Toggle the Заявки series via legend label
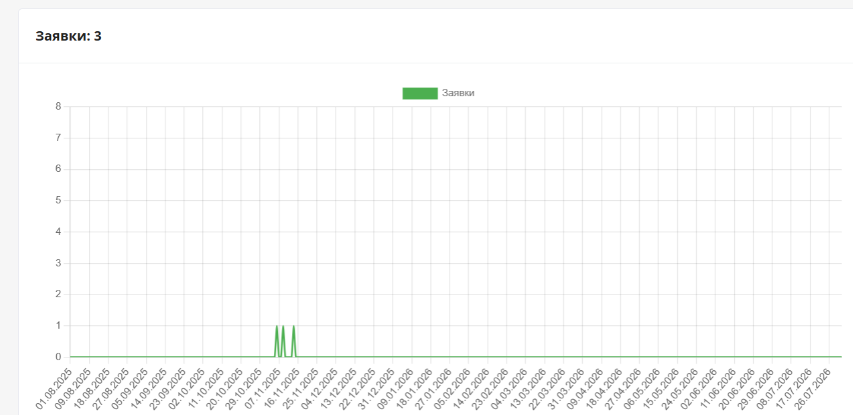 point(458,93)
